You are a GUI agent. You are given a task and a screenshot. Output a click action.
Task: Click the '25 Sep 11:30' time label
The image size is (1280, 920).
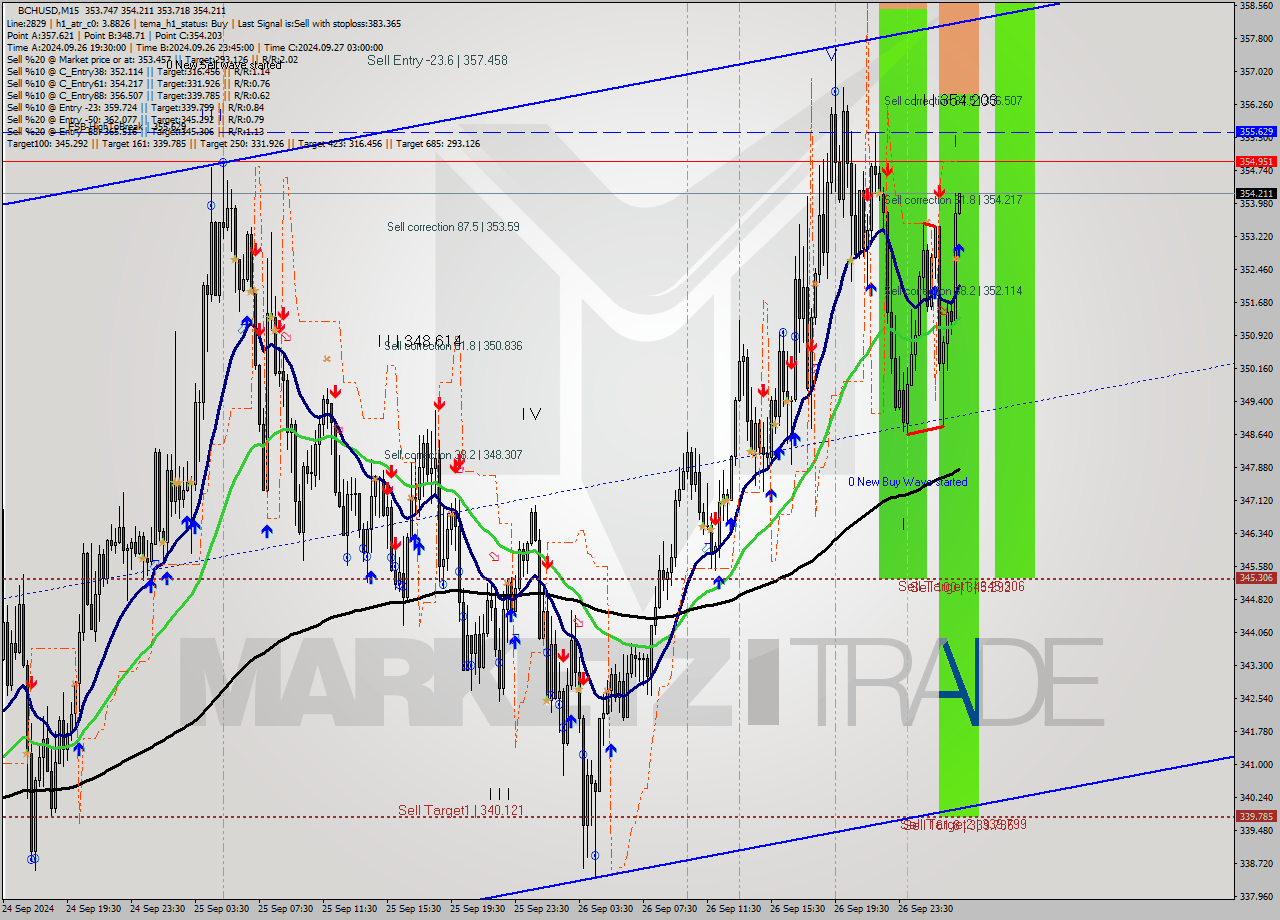click(x=350, y=909)
